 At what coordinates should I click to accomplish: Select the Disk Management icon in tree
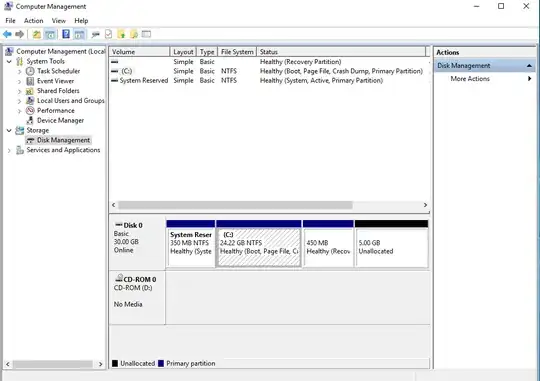[30, 140]
